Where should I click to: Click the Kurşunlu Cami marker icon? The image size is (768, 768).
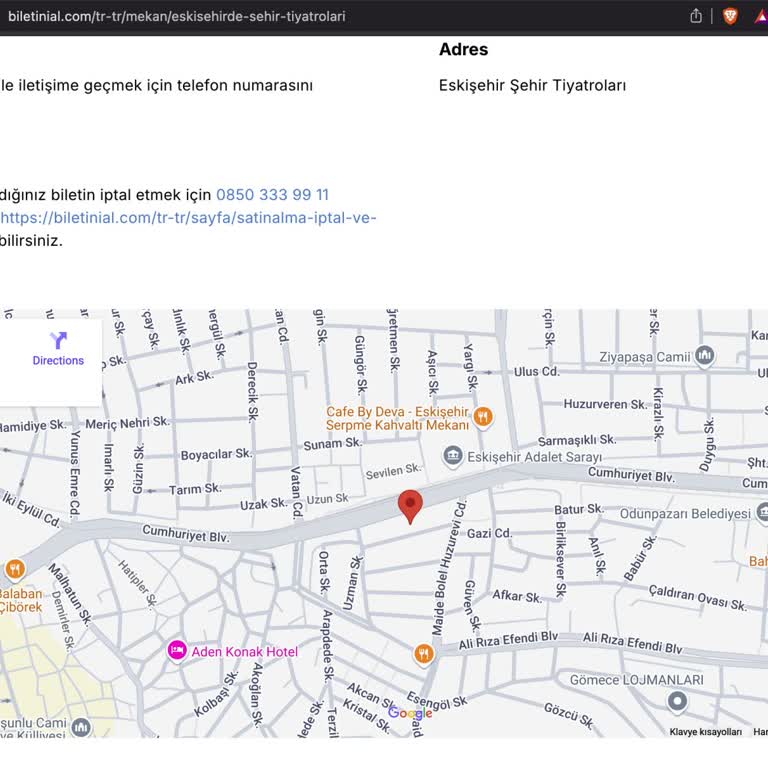point(81,727)
